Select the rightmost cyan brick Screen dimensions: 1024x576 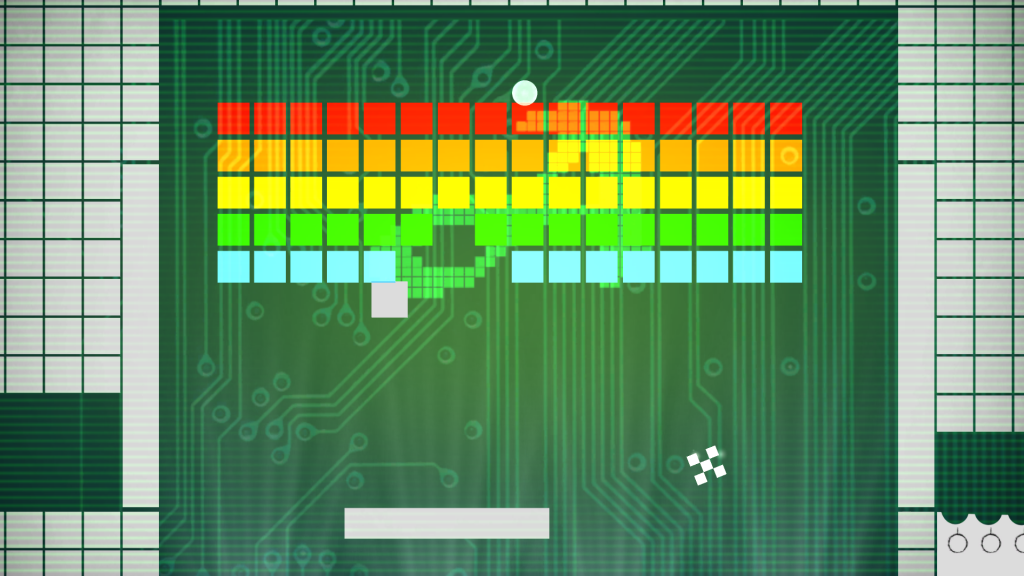[x=786, y=267]
